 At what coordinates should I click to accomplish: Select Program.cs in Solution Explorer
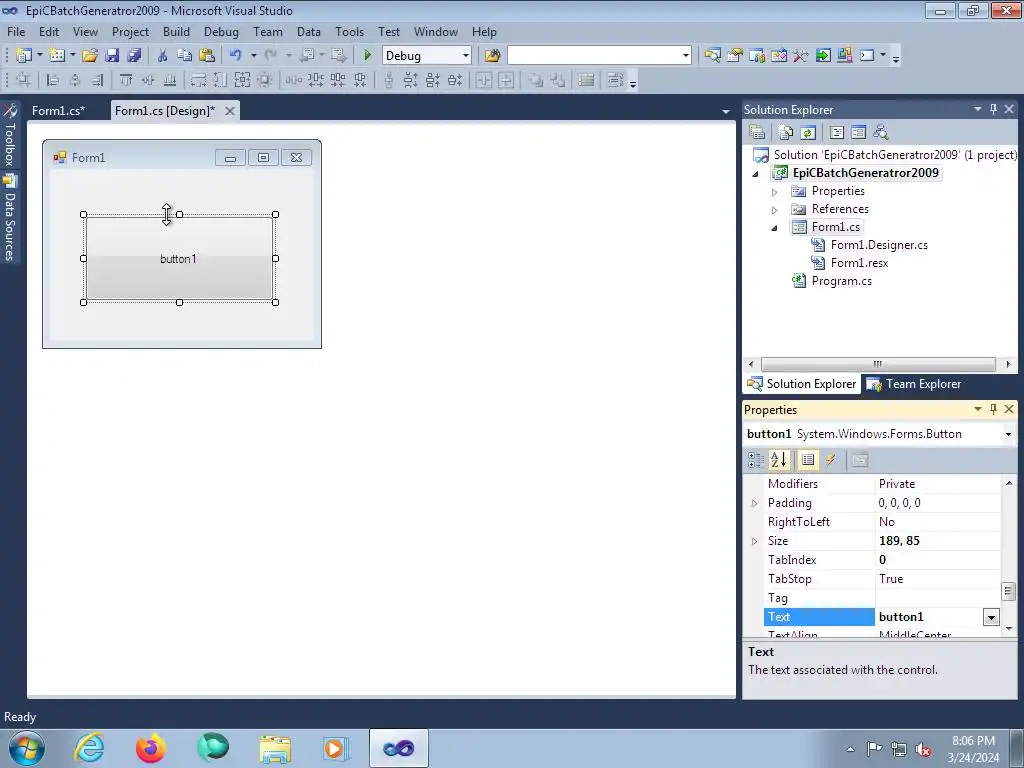click(x=841, y=281)
